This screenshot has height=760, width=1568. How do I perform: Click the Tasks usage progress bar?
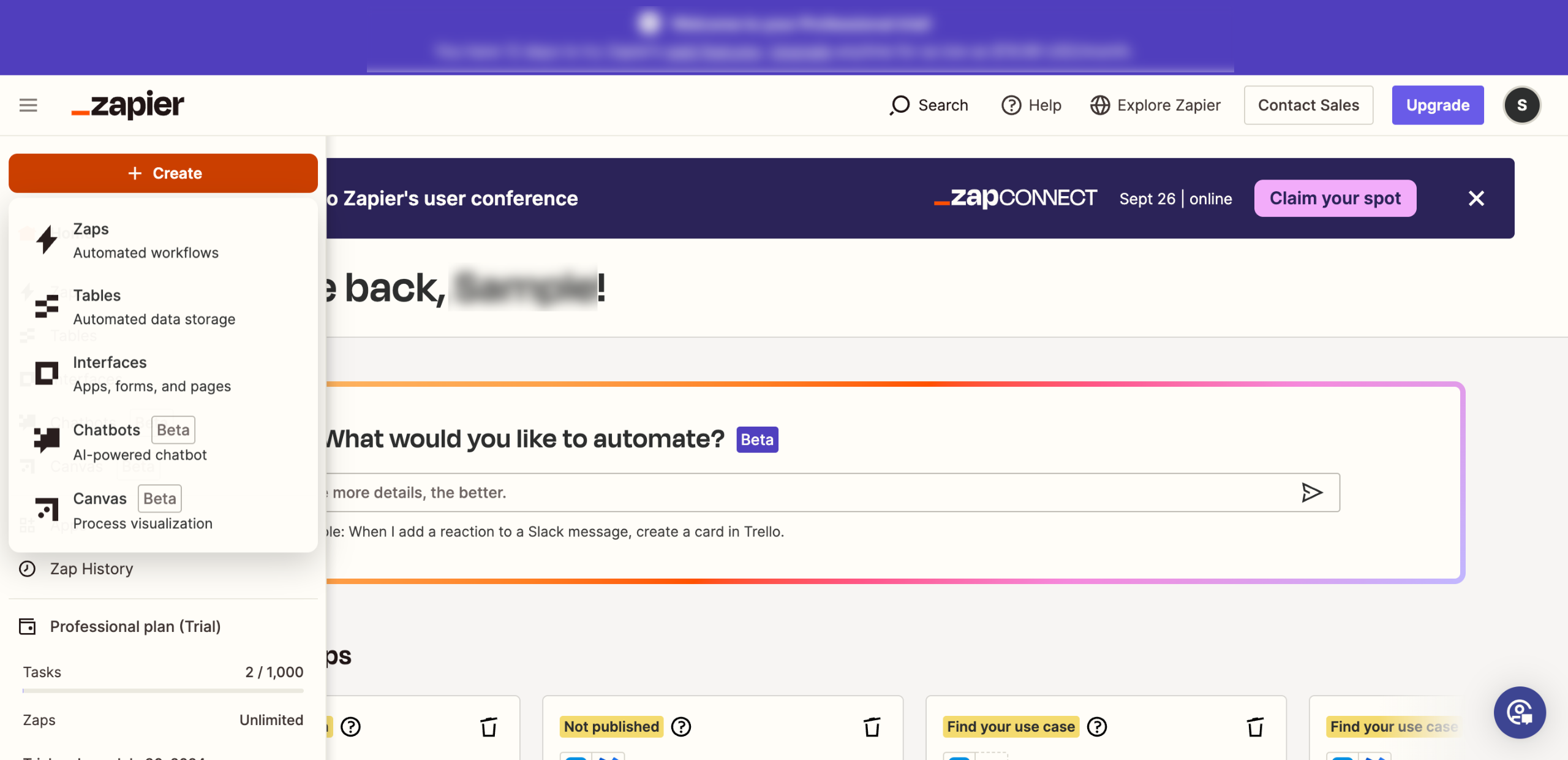click(x=163, y=691)
